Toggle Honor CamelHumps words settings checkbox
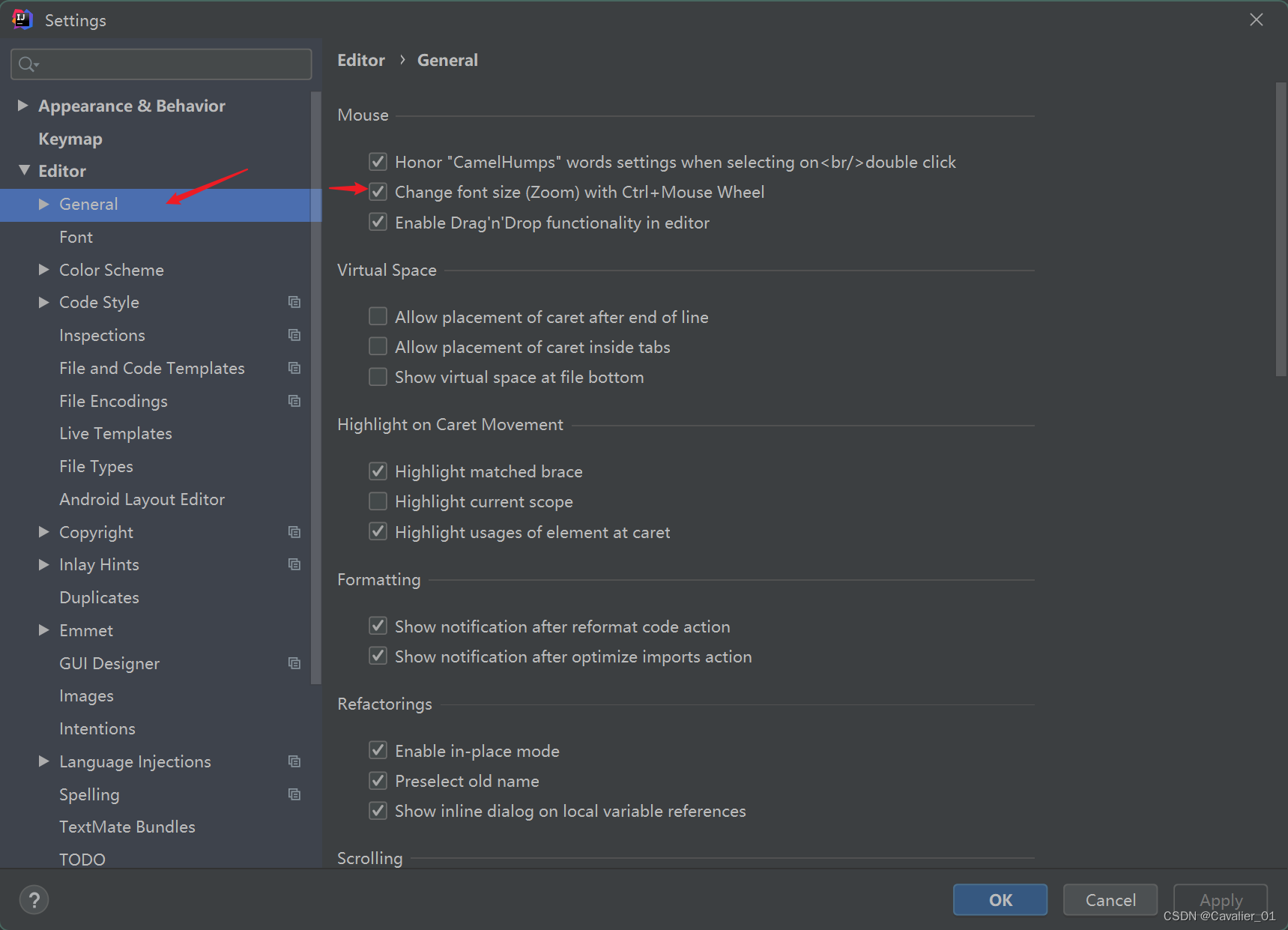This screenshot has width=1288, height=930. [378, 162]
